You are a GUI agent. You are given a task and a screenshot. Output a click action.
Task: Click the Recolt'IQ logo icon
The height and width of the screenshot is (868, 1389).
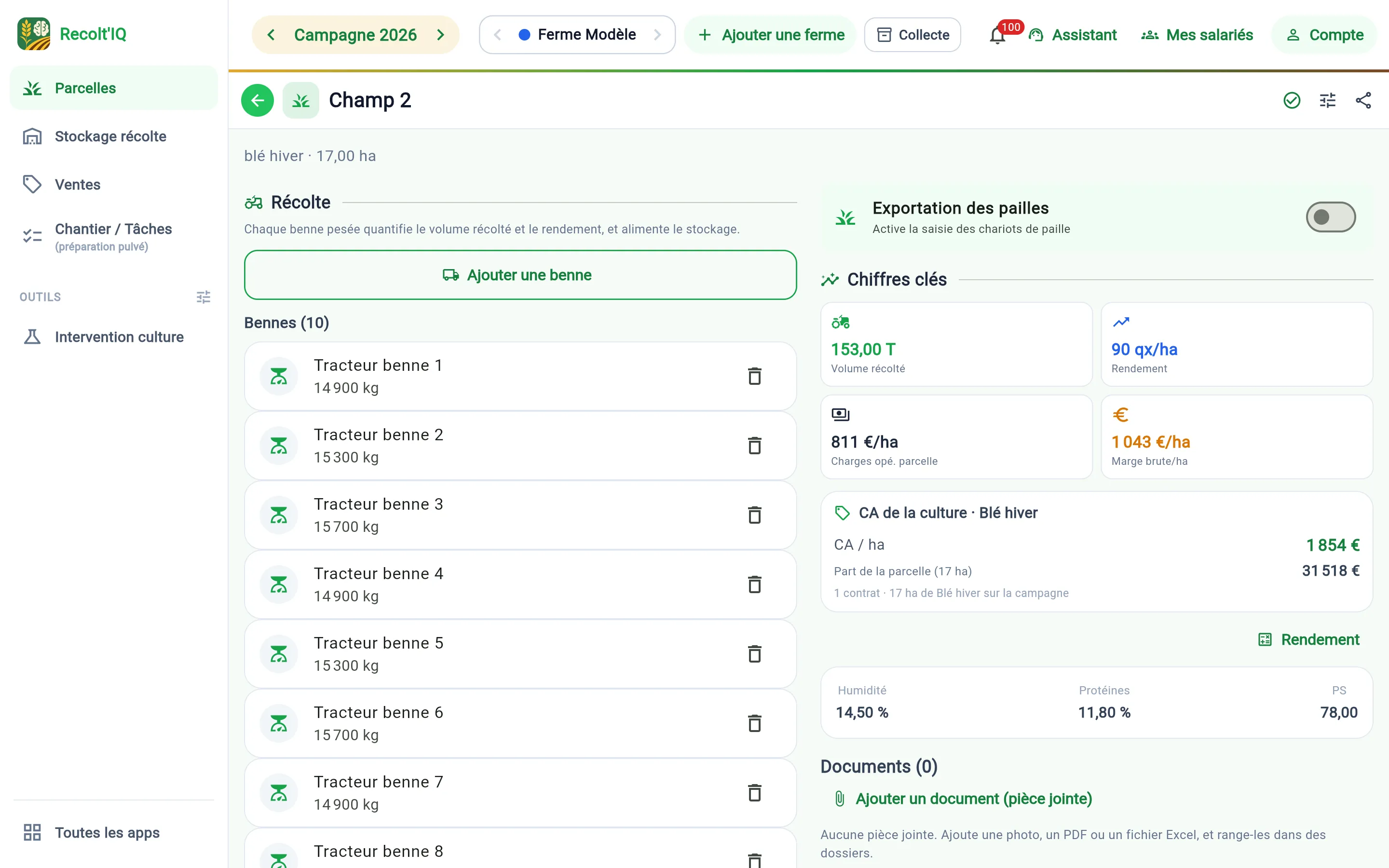coord(33,34)
